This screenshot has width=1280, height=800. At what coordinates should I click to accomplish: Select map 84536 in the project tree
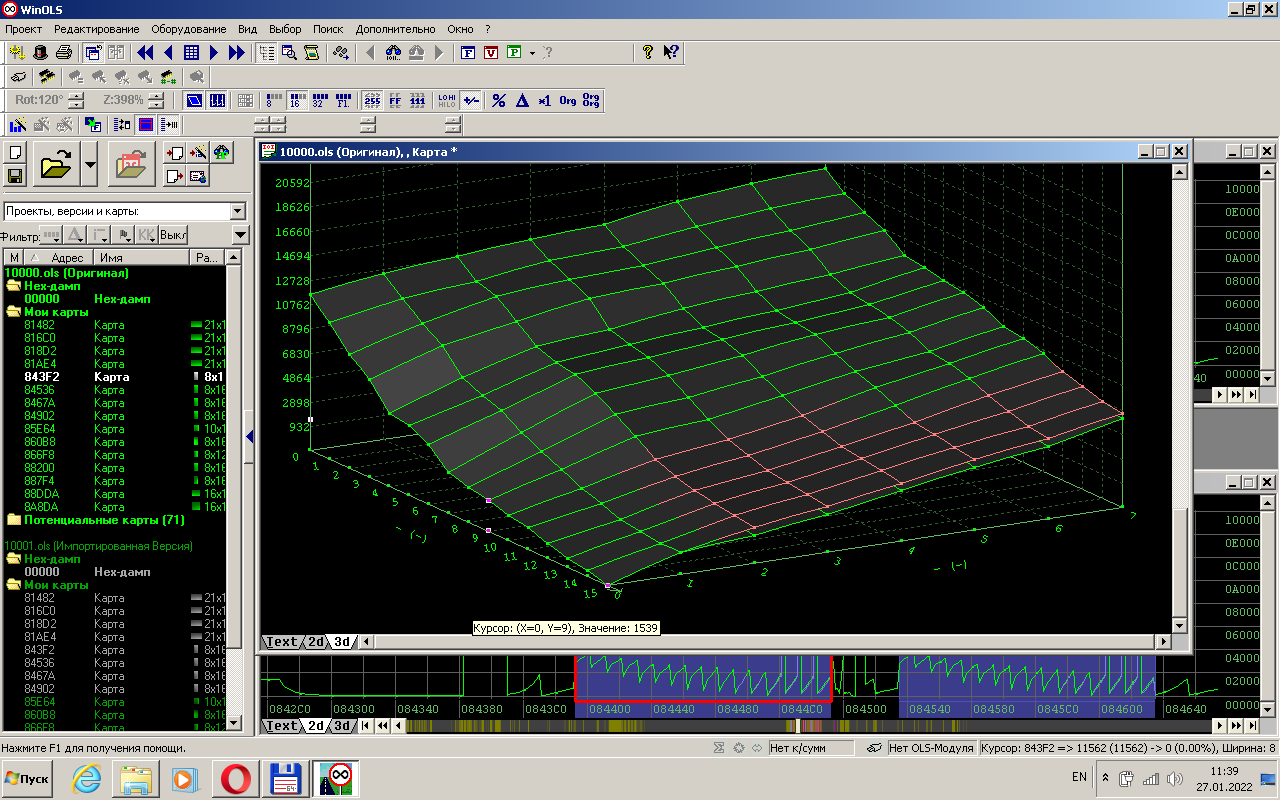click(40, 390)
